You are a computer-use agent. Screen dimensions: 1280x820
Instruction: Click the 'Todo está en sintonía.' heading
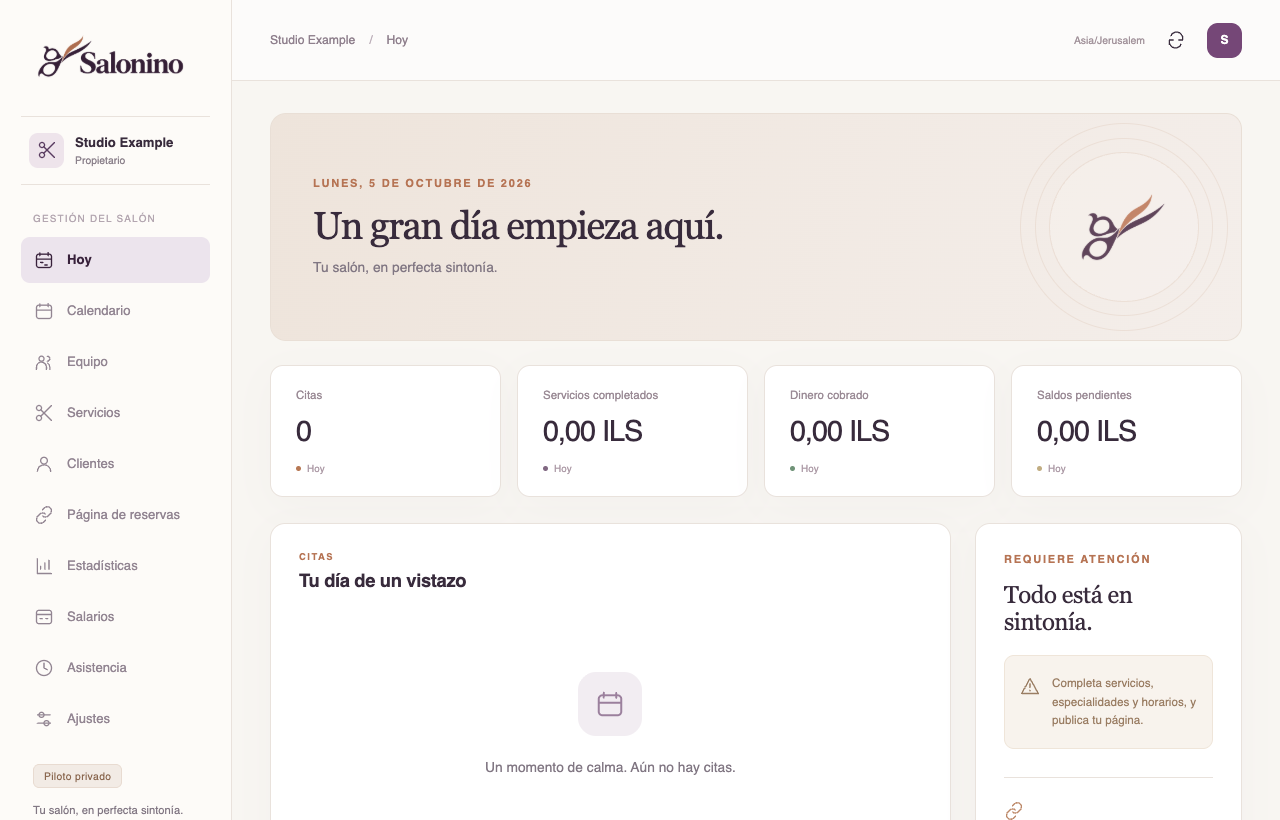click(x=1068, y=608)
